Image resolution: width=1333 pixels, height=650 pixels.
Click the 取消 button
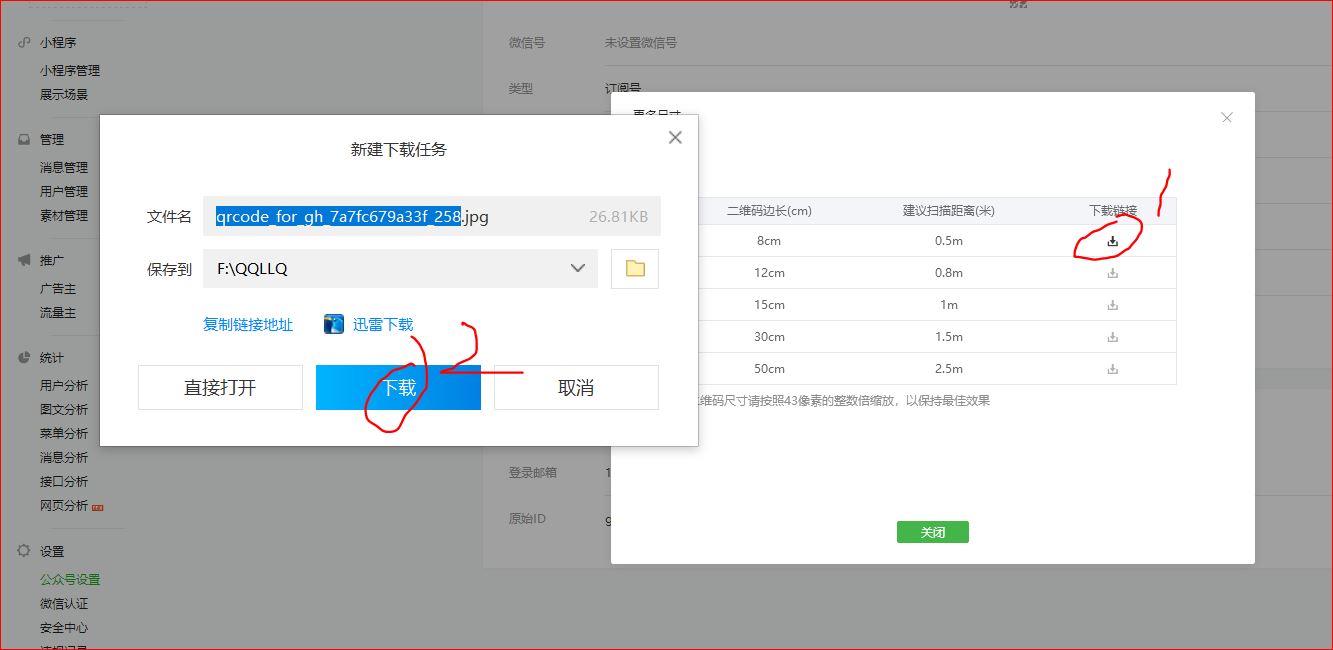576,387
